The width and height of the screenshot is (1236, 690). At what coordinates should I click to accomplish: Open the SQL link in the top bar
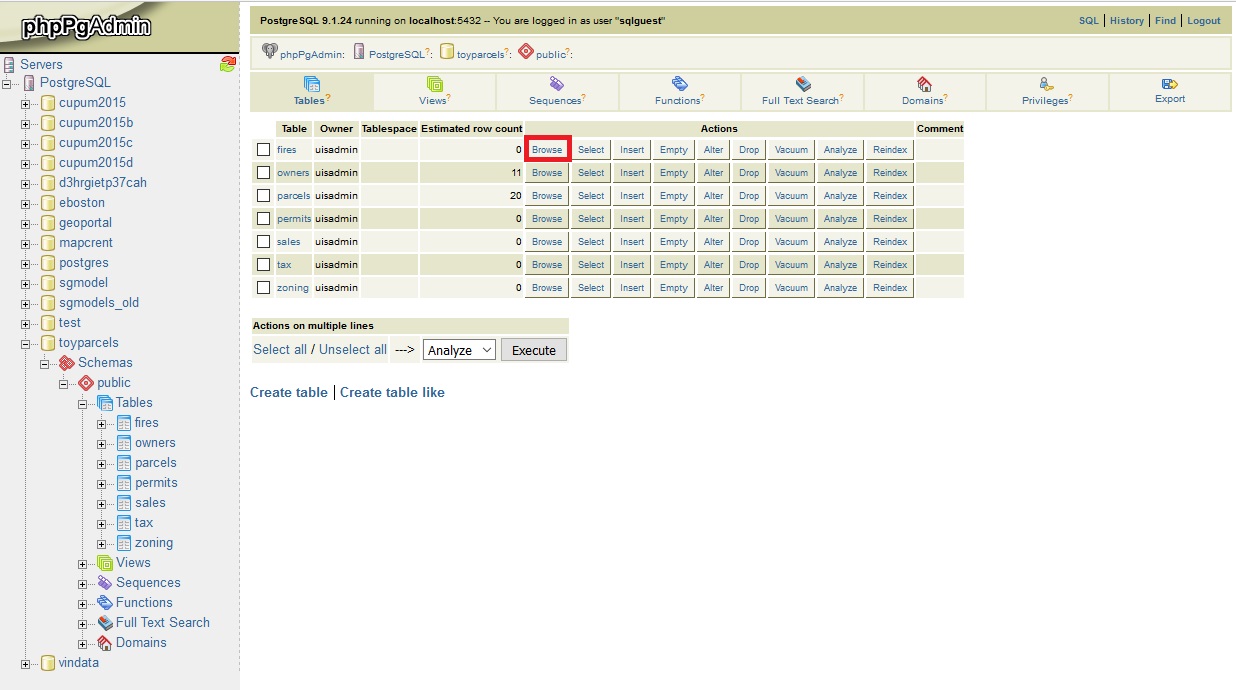(1088, 20)
